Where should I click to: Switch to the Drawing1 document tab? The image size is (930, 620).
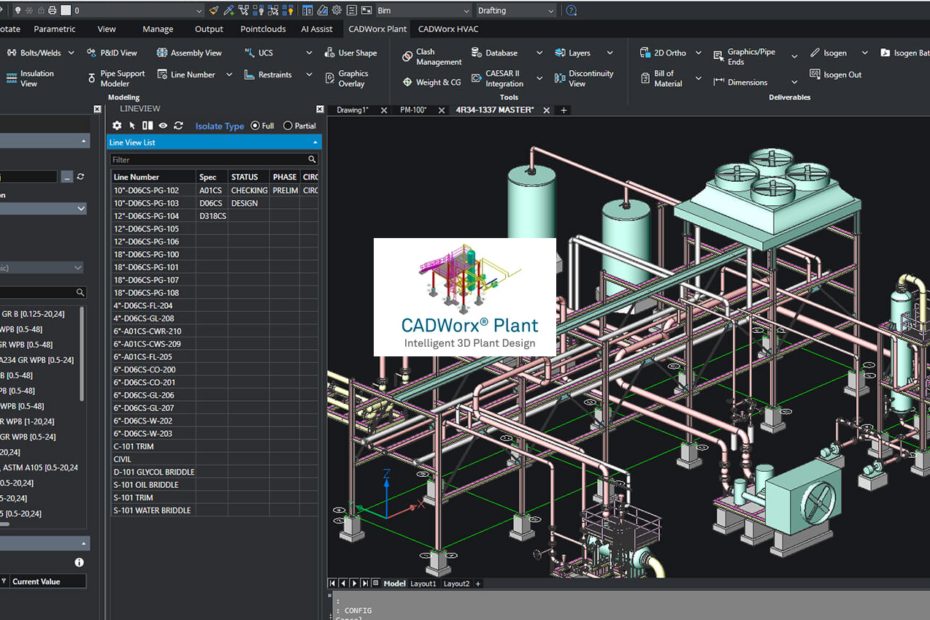coord(352,110)
